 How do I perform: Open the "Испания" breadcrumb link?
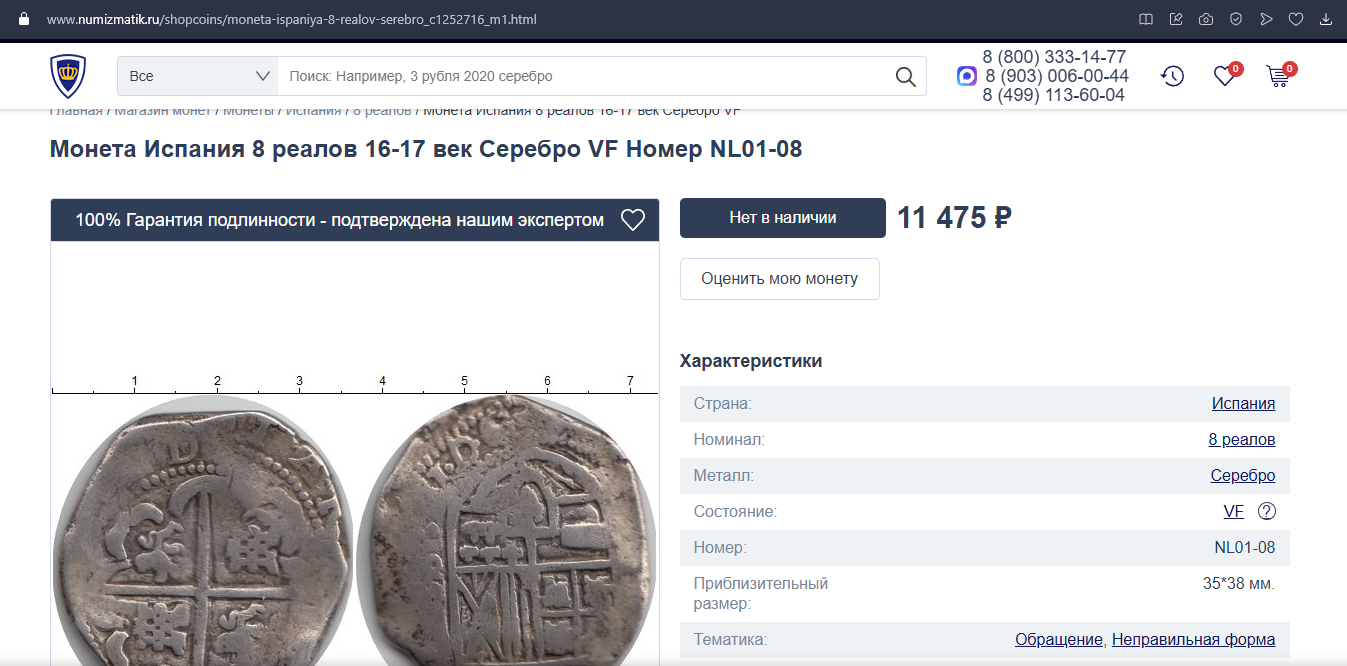point(313,111)
